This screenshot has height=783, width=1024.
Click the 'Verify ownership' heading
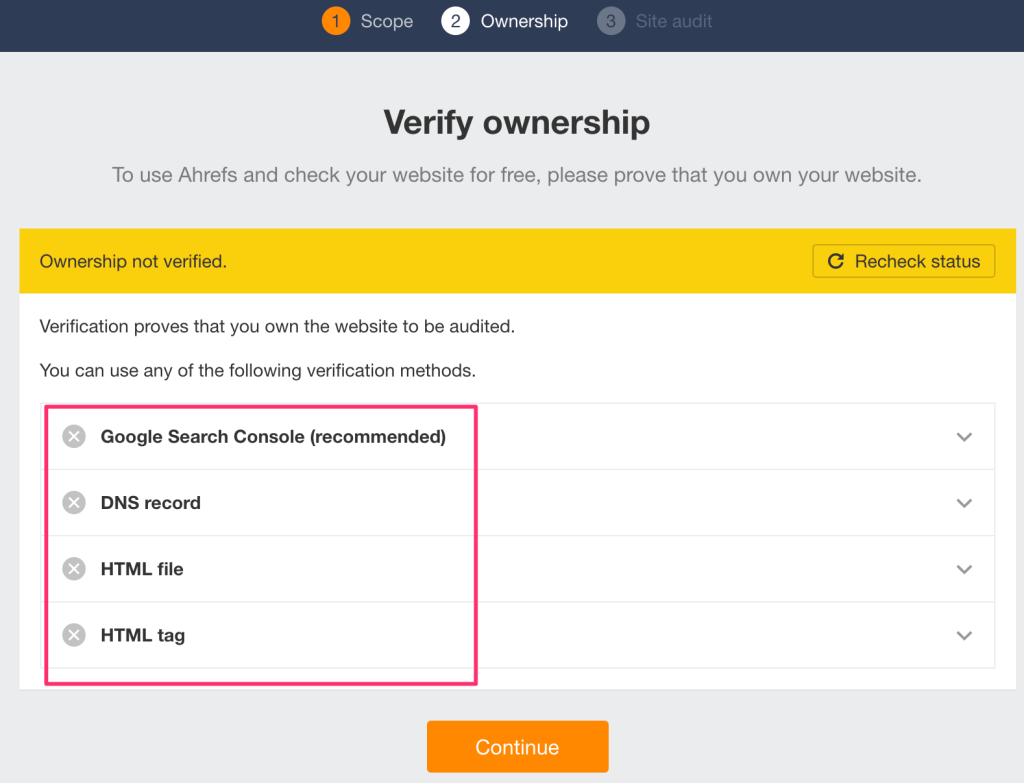tap(517, 123)
